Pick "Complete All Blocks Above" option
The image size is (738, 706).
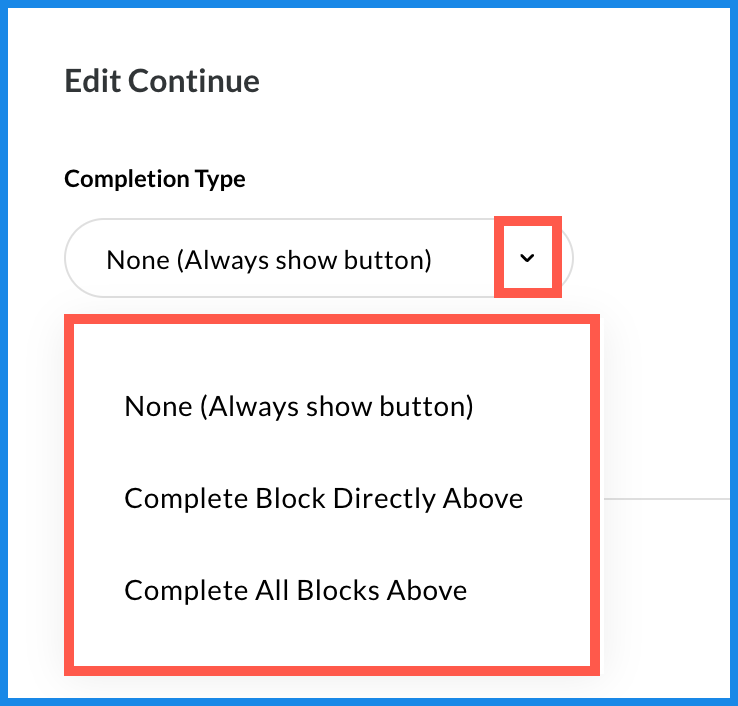295,590
